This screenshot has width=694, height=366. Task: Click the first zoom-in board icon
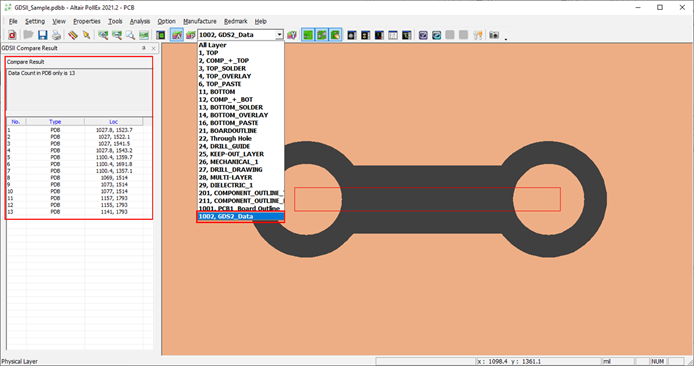click(103, 35)
